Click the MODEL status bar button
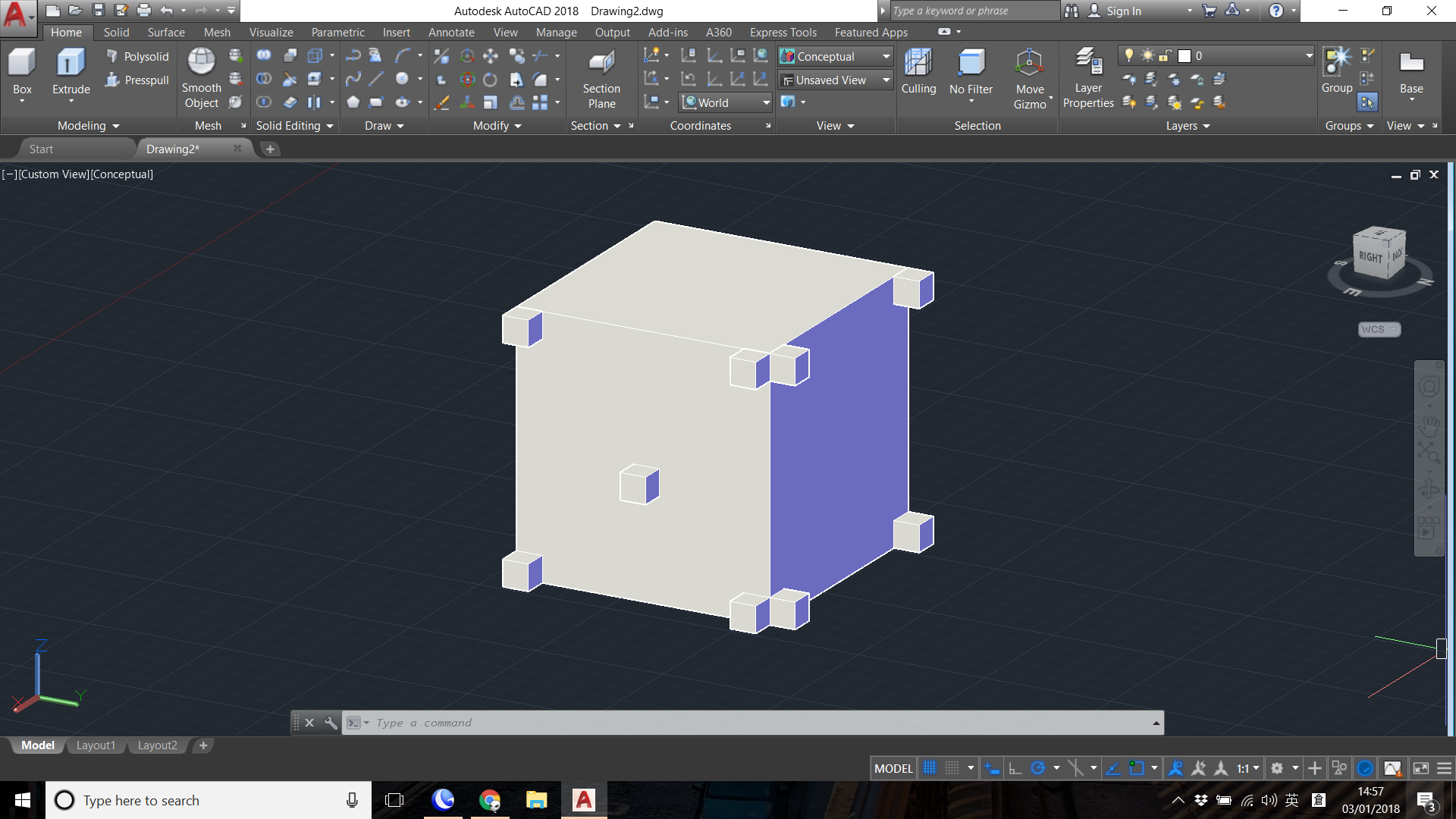 pyautogui.click(x=893, y=768)
